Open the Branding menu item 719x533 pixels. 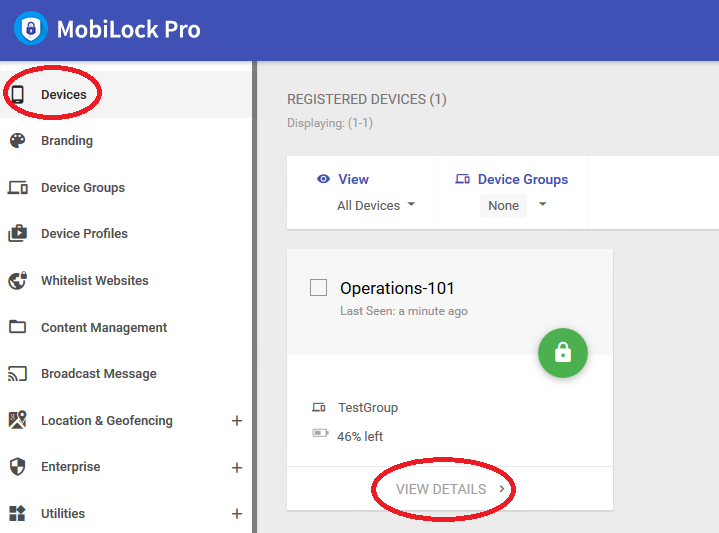[126, 140]
